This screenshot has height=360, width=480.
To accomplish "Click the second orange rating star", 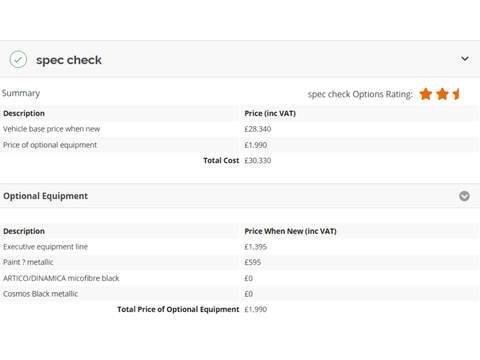I will tap(442, 94).
